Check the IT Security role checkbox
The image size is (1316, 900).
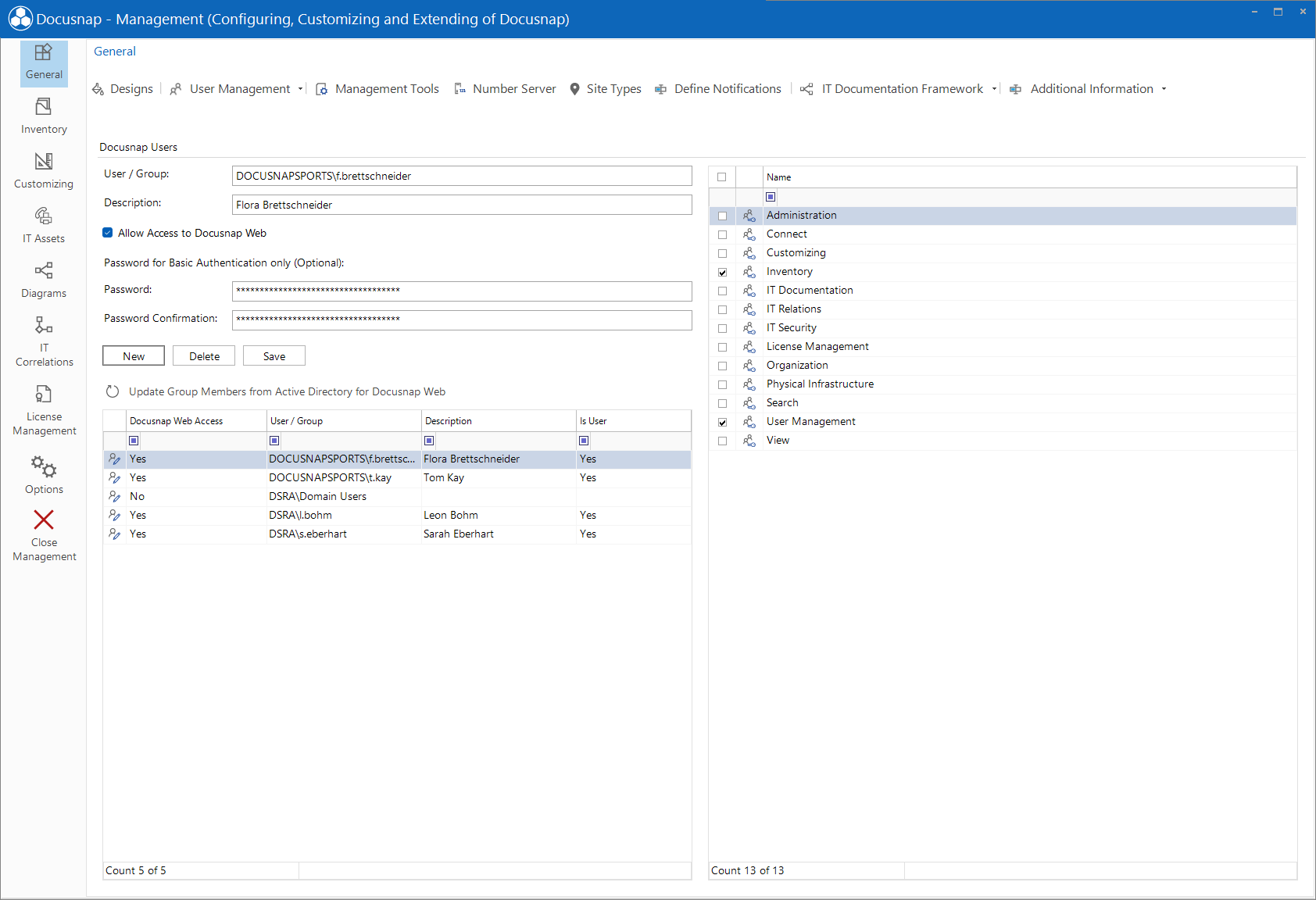(722, 328)
